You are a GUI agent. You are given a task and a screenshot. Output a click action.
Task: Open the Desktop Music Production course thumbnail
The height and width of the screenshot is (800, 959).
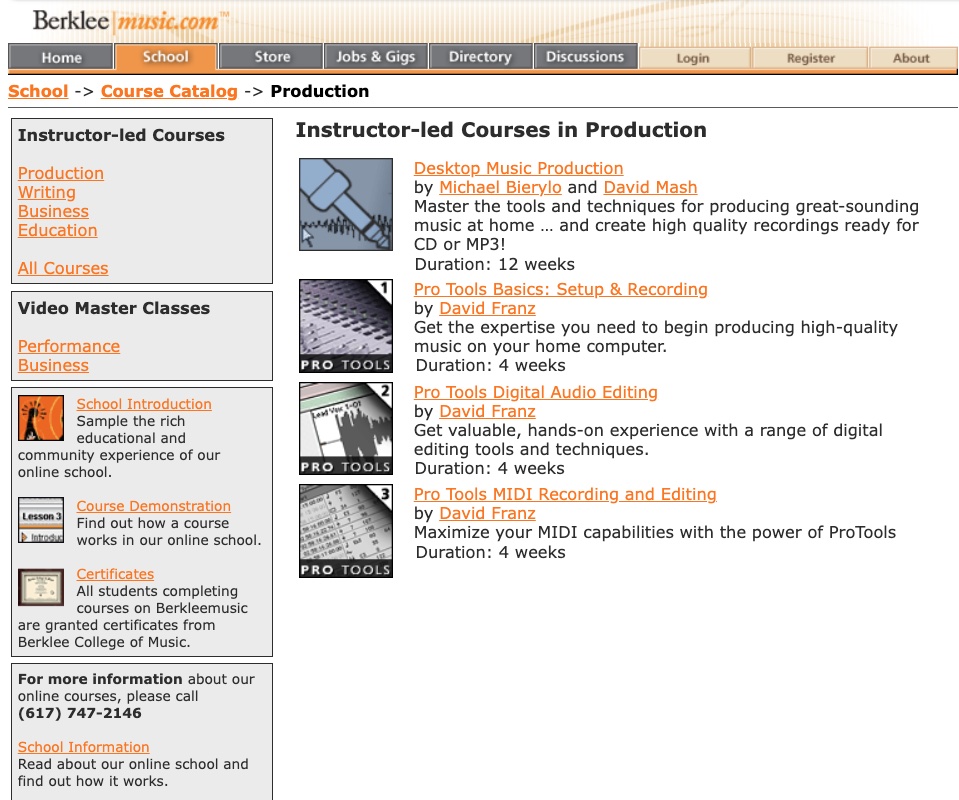(x=346, y=204)
